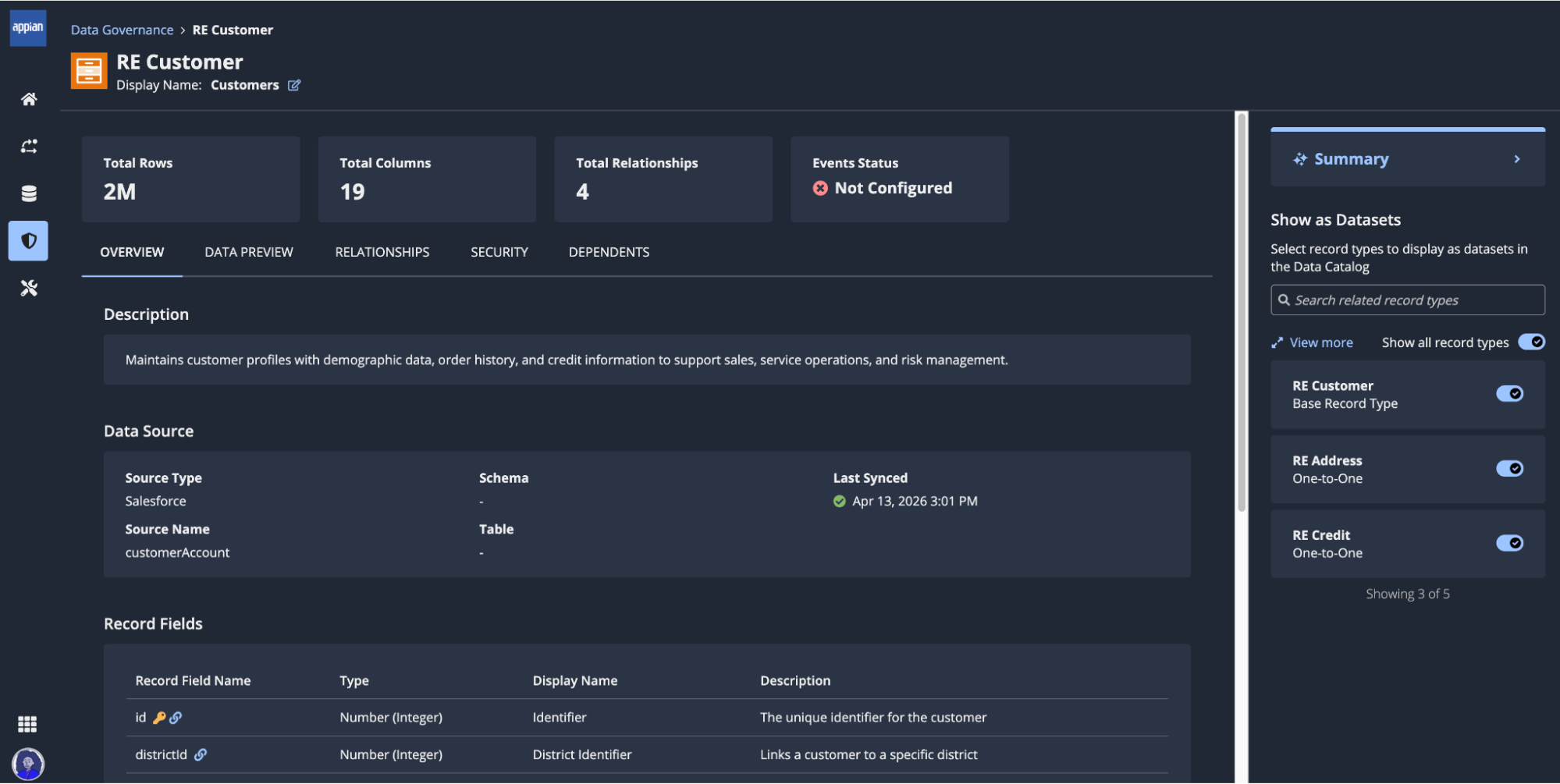
Task: Open the wrench tools icon in sidebar
Action: [29, 289]
